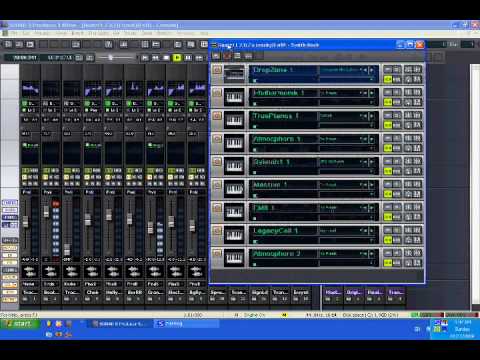Screen dimensions: 480x360
Task: Click the time display left of the tempo slider
Action: point(38,58)
